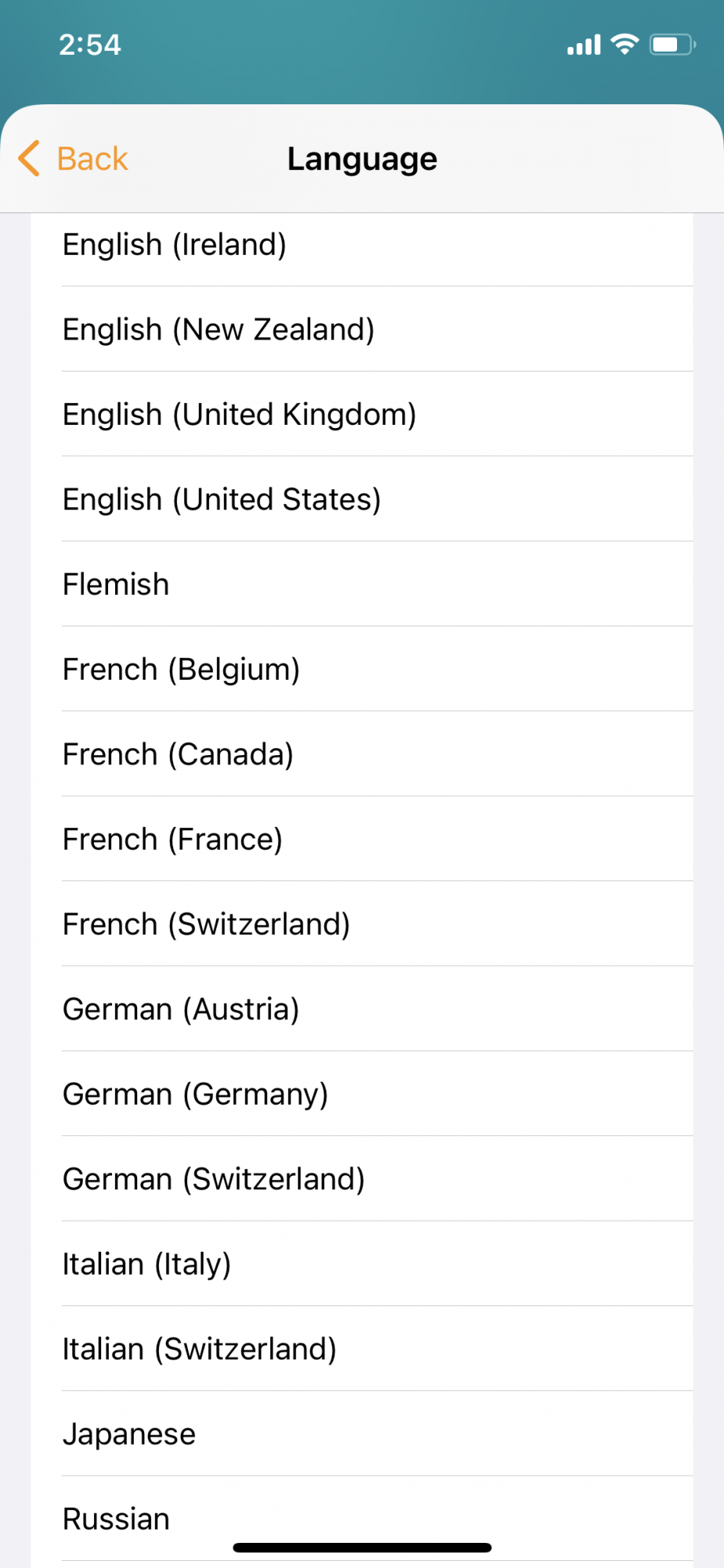The height and width of the screenshot is (1568, 724).
Task: Pick German (Switzerland) option
Action: click(362, 1179)
